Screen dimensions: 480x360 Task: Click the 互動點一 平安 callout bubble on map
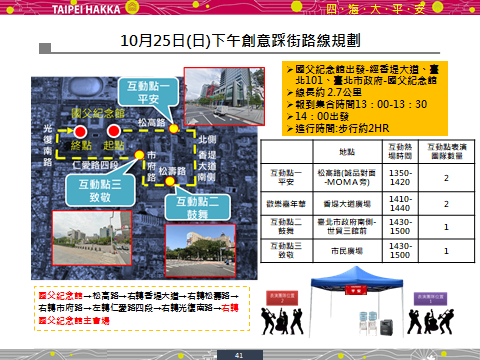pos(148,92)
